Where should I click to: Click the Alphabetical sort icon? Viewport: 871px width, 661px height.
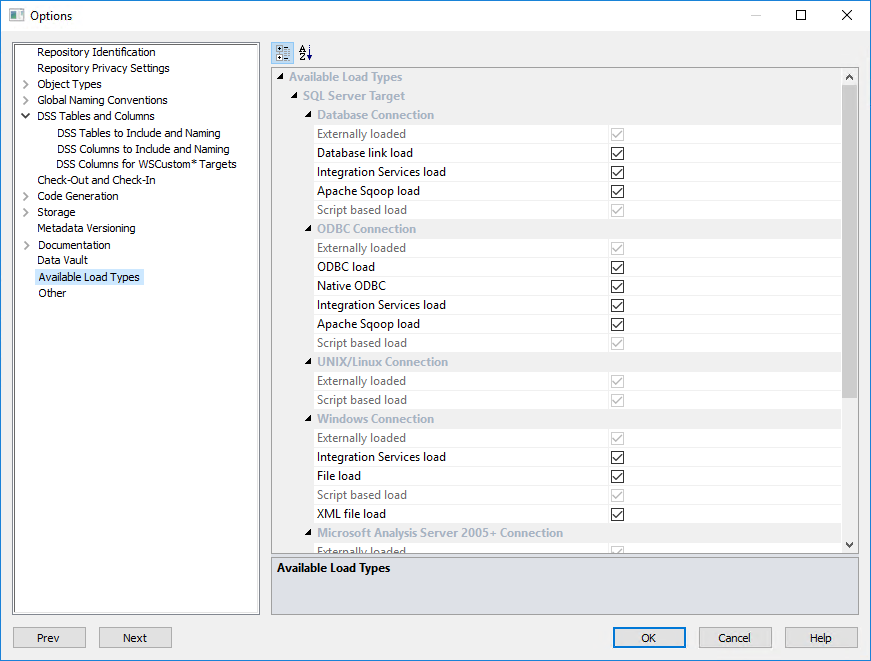(x=306, y=53)
